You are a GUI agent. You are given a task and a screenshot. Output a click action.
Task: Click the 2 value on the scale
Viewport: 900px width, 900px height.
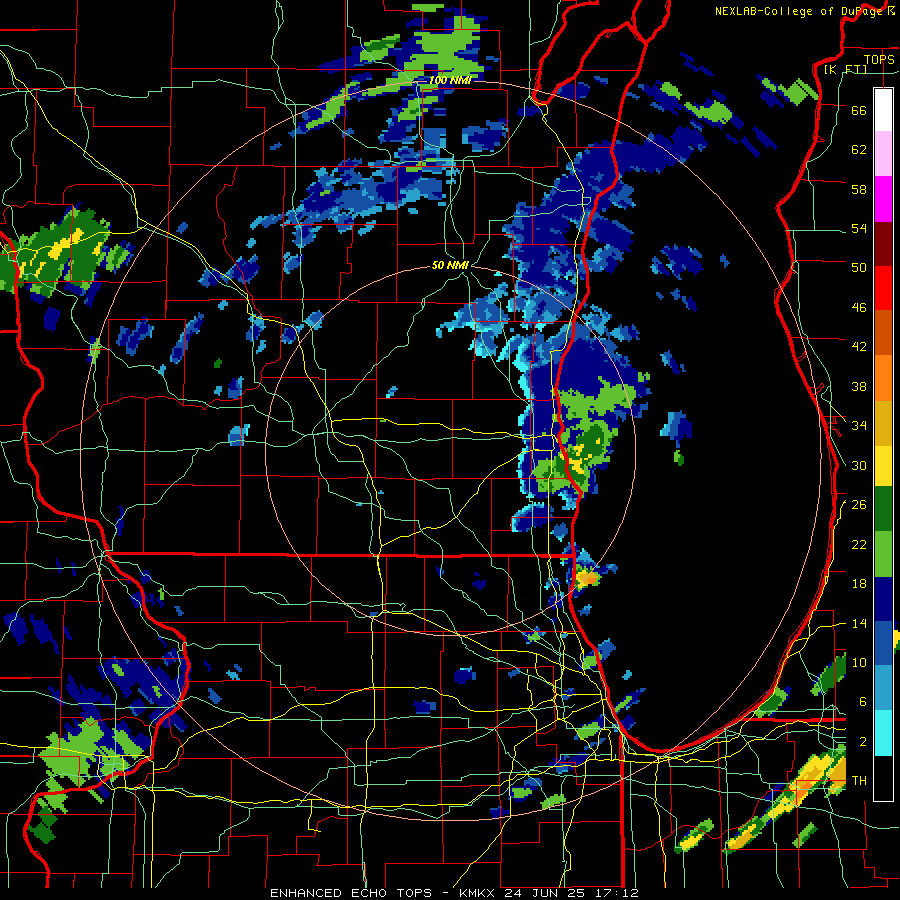863,741
